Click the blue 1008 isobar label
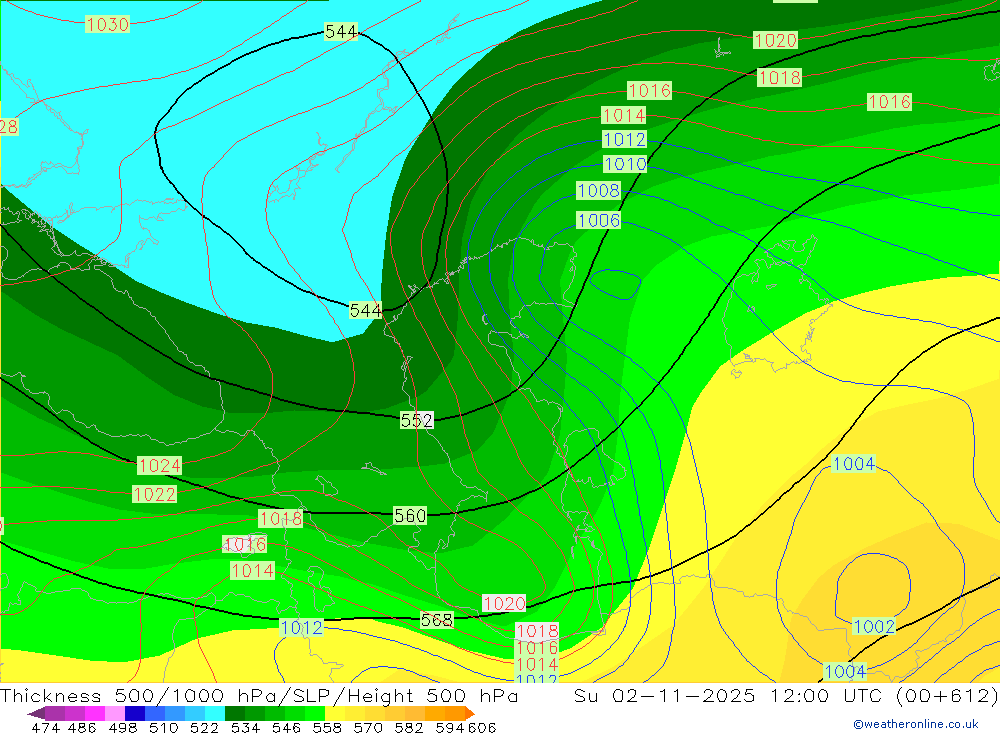The image size is (1000, 733). [x=598, y=190]
